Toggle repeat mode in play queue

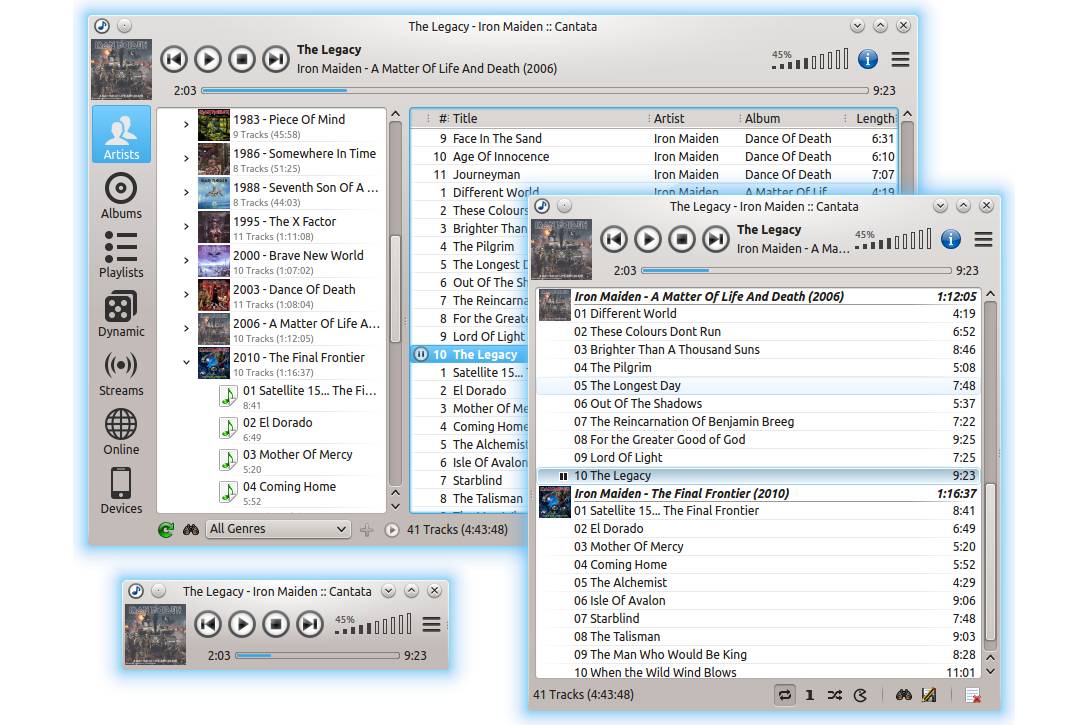pyautogui.click(x=785, y=695)
